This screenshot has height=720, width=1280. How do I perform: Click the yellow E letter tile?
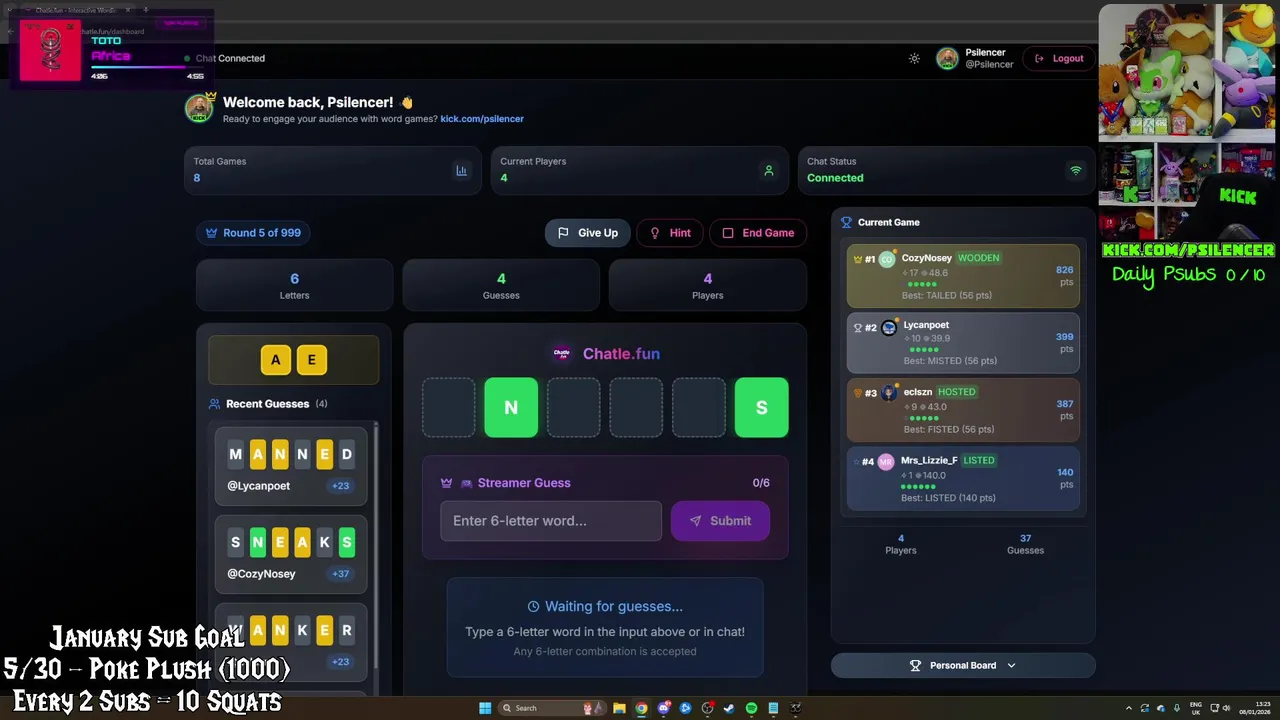coord(312,360)
